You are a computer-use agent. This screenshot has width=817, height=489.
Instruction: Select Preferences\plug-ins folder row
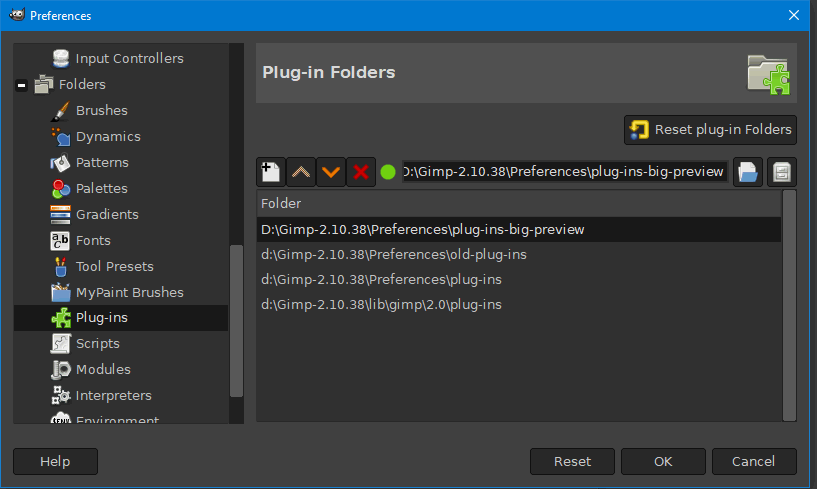pyautogui.click(x=518, y=279)
